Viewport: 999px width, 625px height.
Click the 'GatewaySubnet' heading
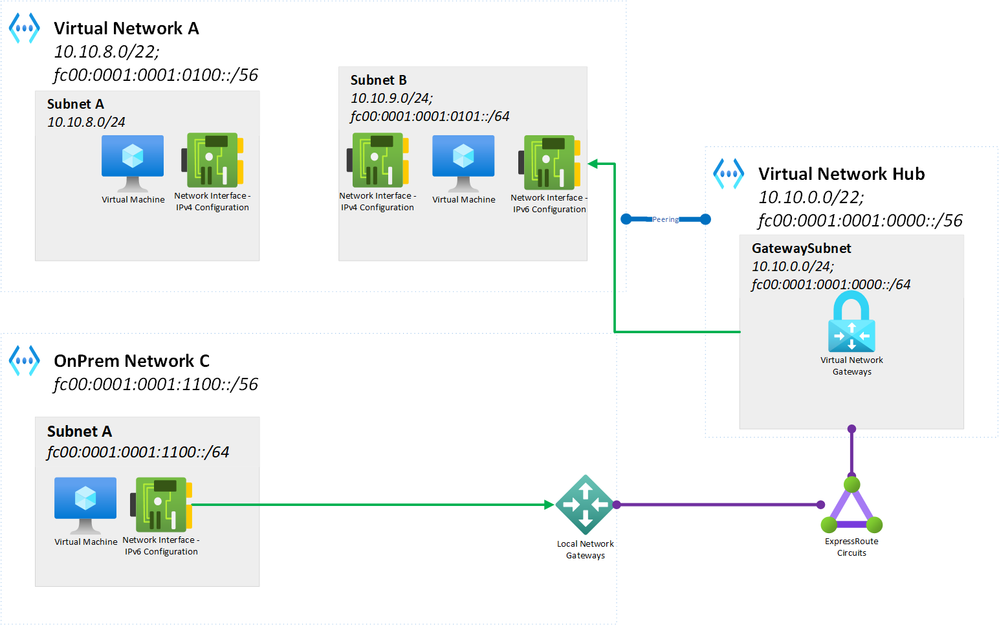(x=801, y=248)
